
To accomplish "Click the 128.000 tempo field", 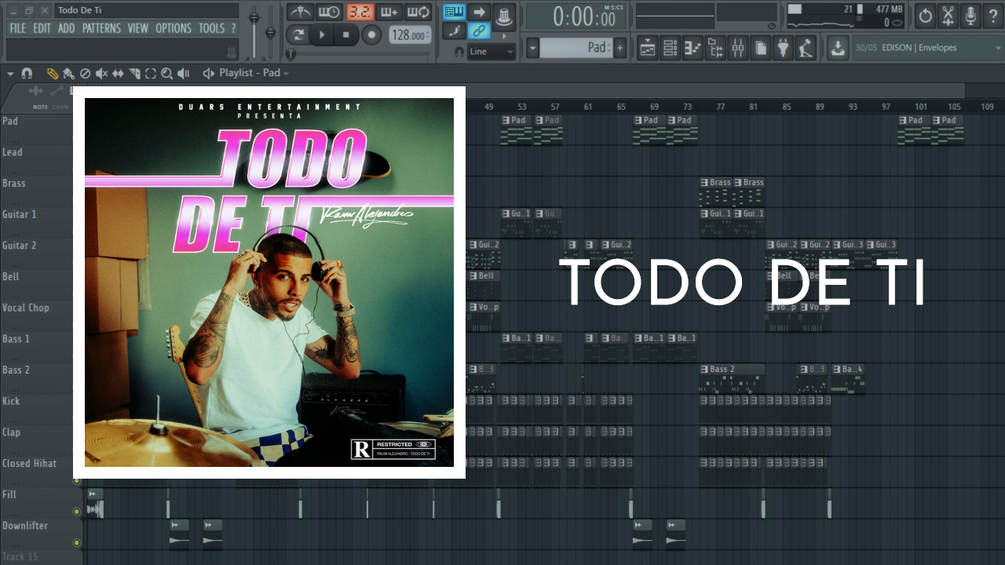I will point(410,35).
